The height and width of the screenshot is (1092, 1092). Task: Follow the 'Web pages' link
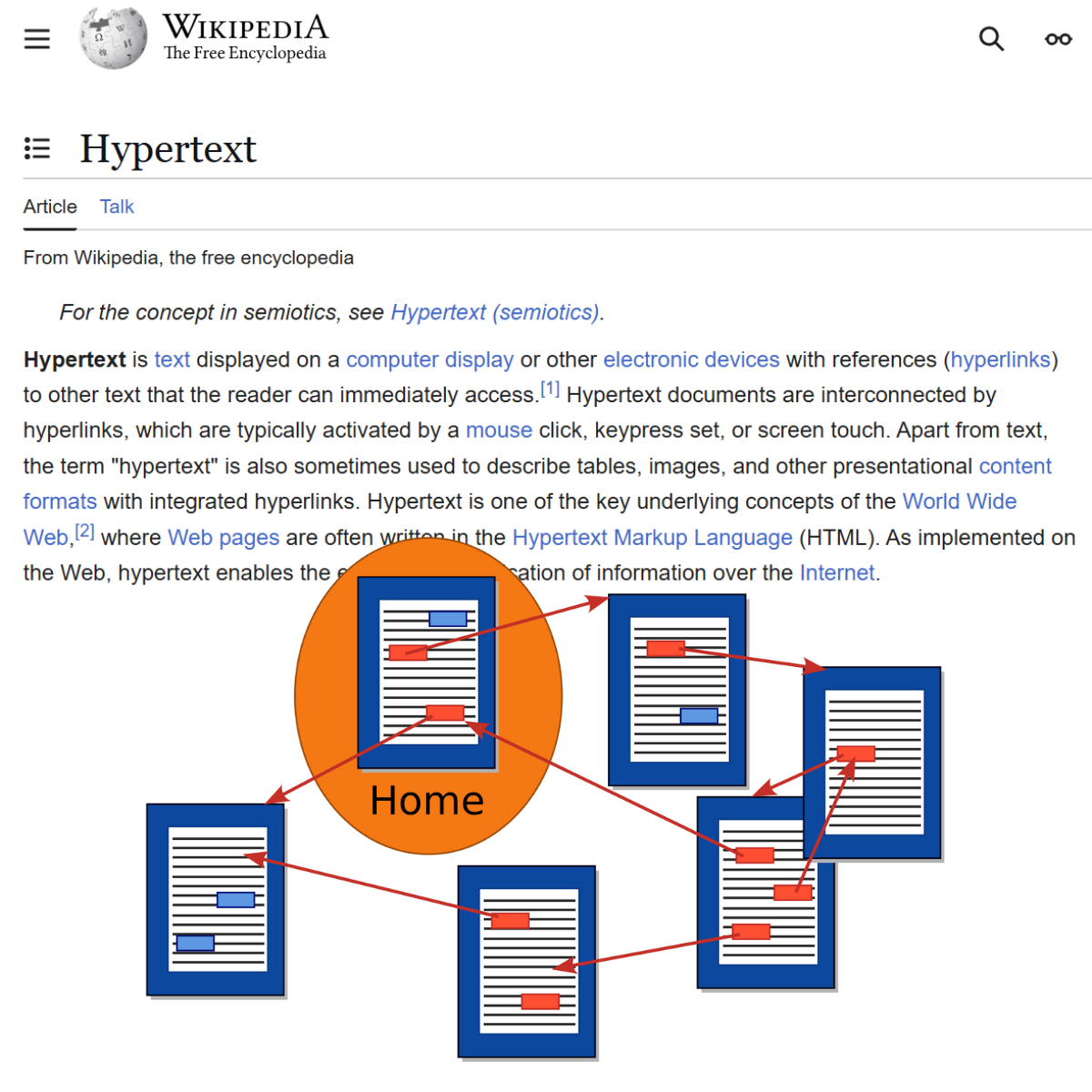[224, 538]
